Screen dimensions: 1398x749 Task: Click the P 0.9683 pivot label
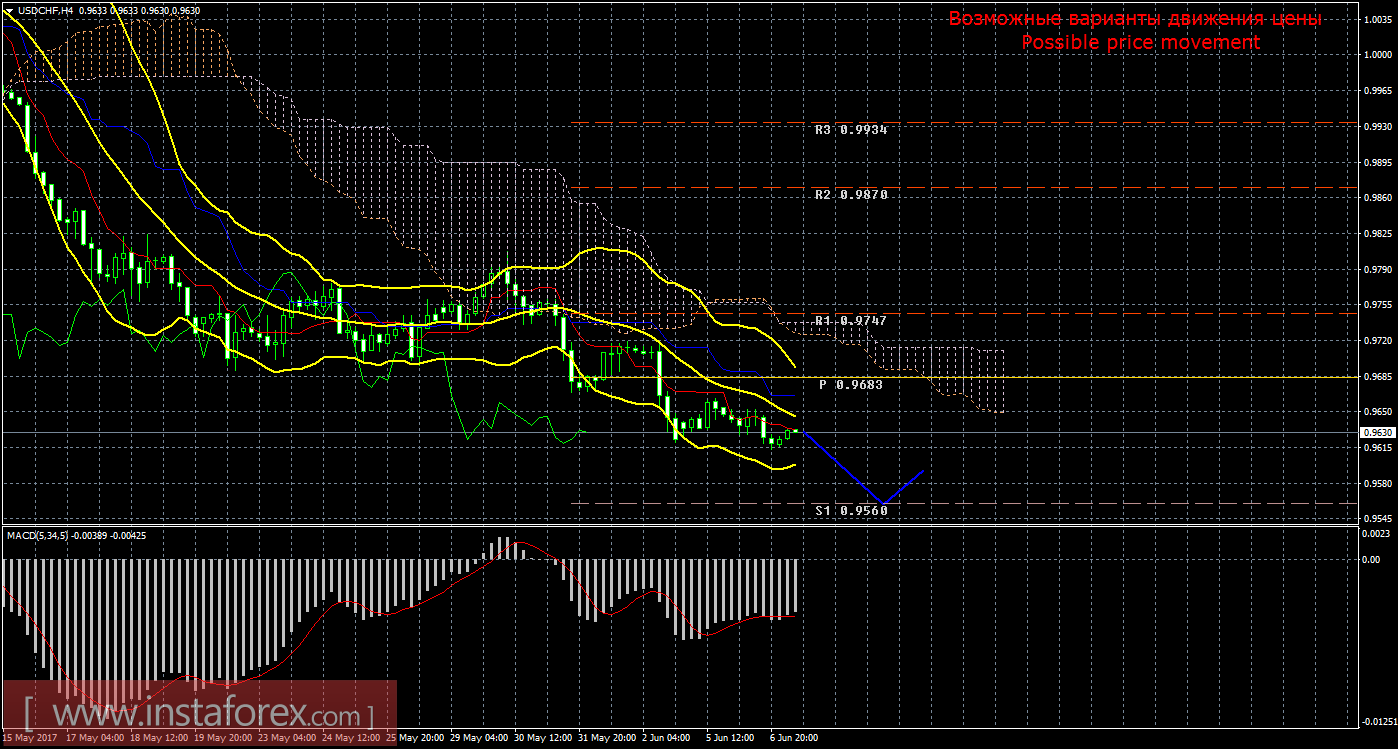coord(852,384)
